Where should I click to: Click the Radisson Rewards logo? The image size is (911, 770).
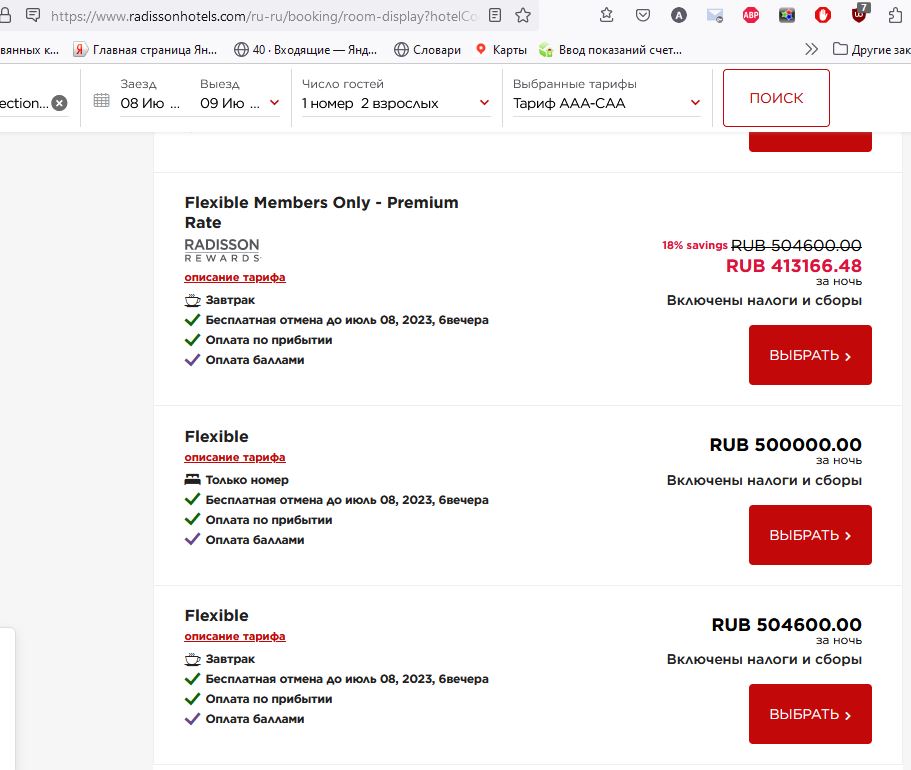pos(223,250)
